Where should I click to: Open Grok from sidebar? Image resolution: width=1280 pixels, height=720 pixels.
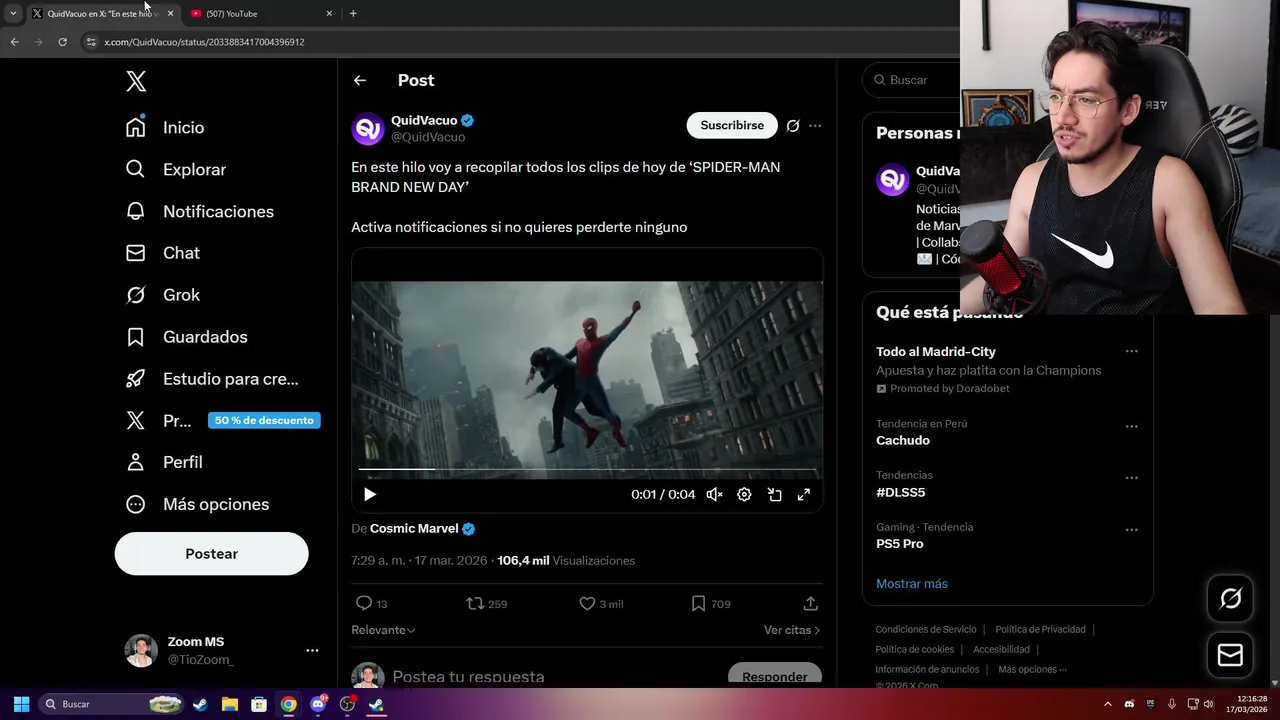tap(163, 295)
